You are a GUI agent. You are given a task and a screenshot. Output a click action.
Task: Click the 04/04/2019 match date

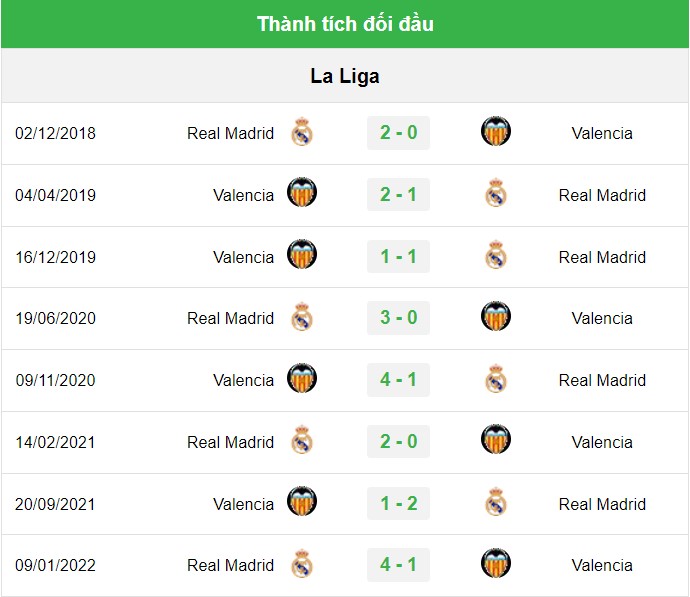click(55, 195)
